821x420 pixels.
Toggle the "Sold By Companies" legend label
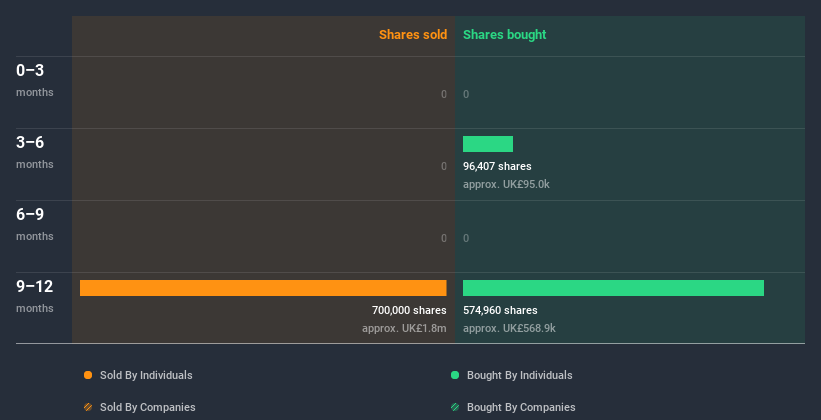pos(147,407)
